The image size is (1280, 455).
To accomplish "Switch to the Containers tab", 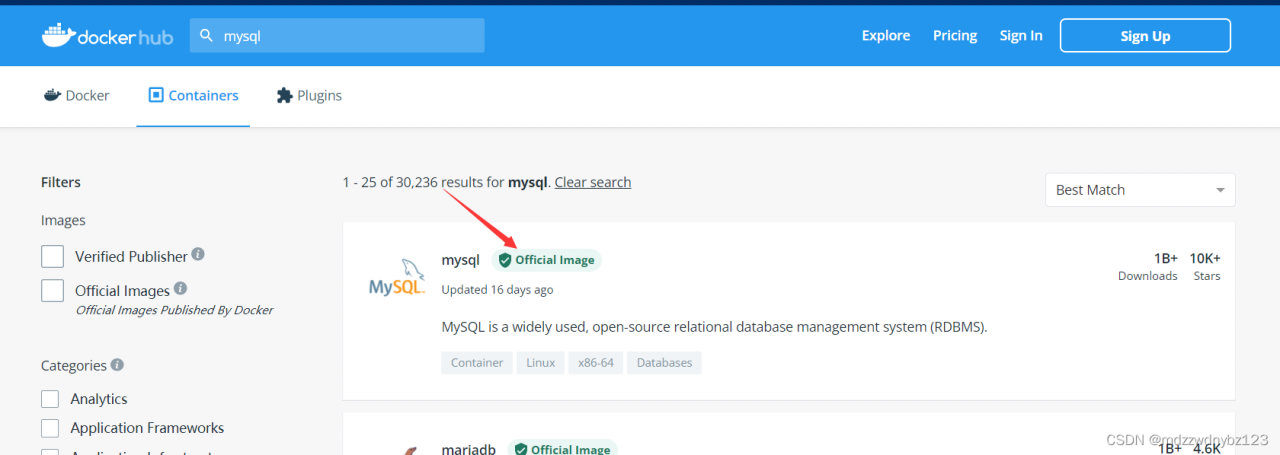I will click(193, 96).
